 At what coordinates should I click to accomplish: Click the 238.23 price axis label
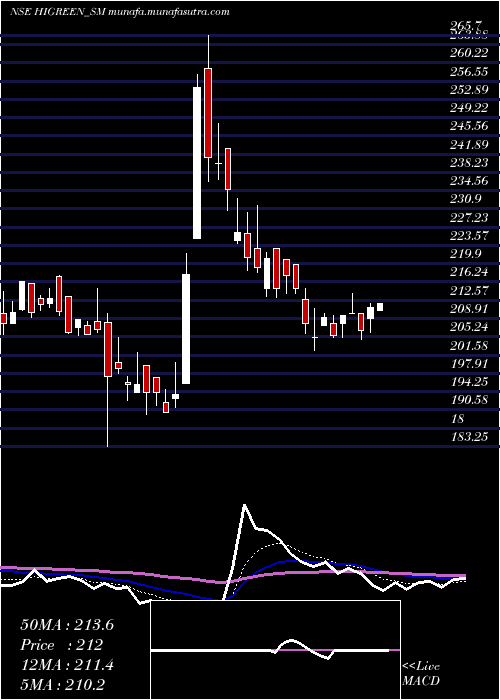coord(471,162)
